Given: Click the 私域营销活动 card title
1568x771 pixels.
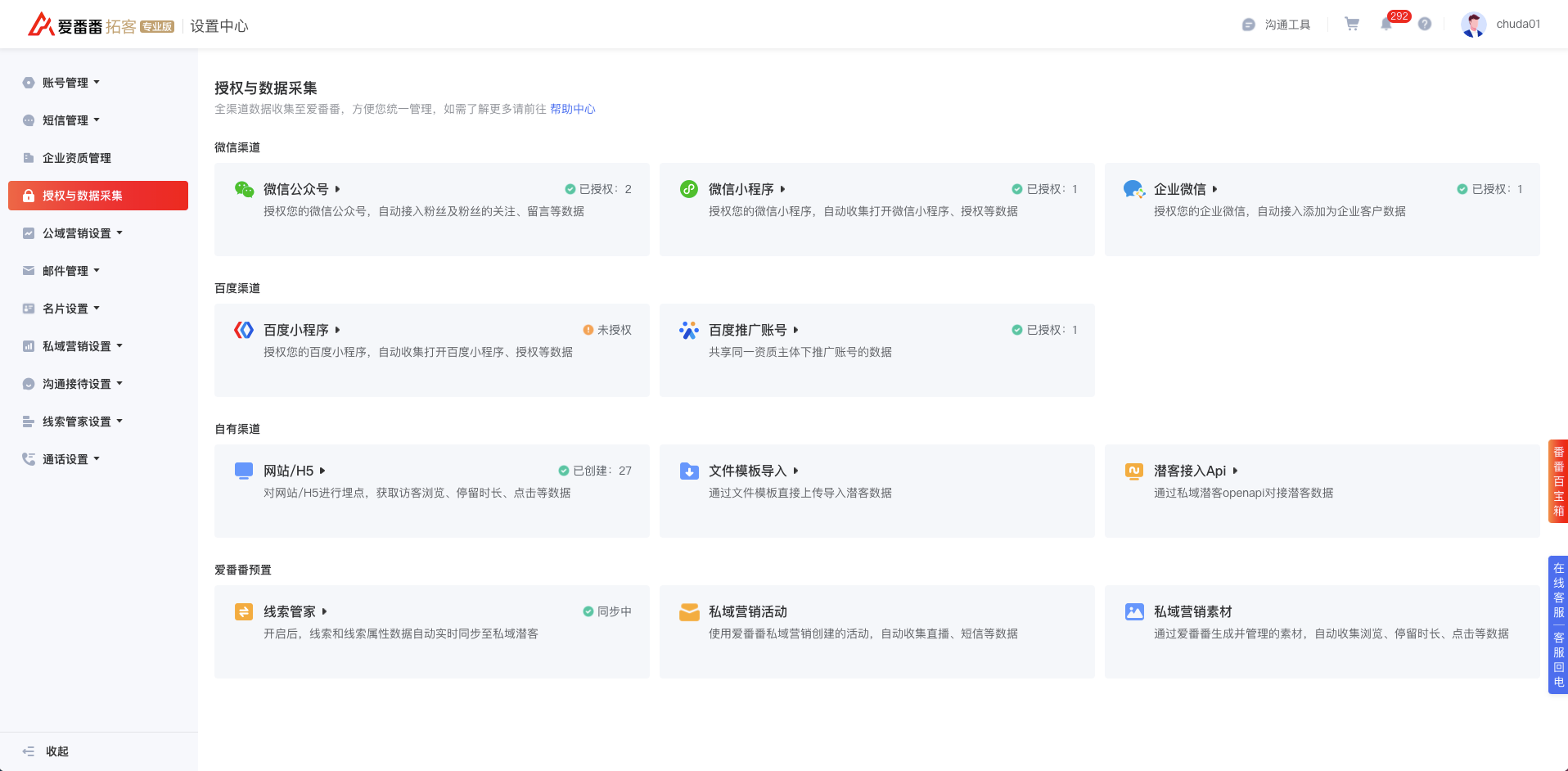Looking at the screenshot, I should pyautogui.click(x=748, y=611).
